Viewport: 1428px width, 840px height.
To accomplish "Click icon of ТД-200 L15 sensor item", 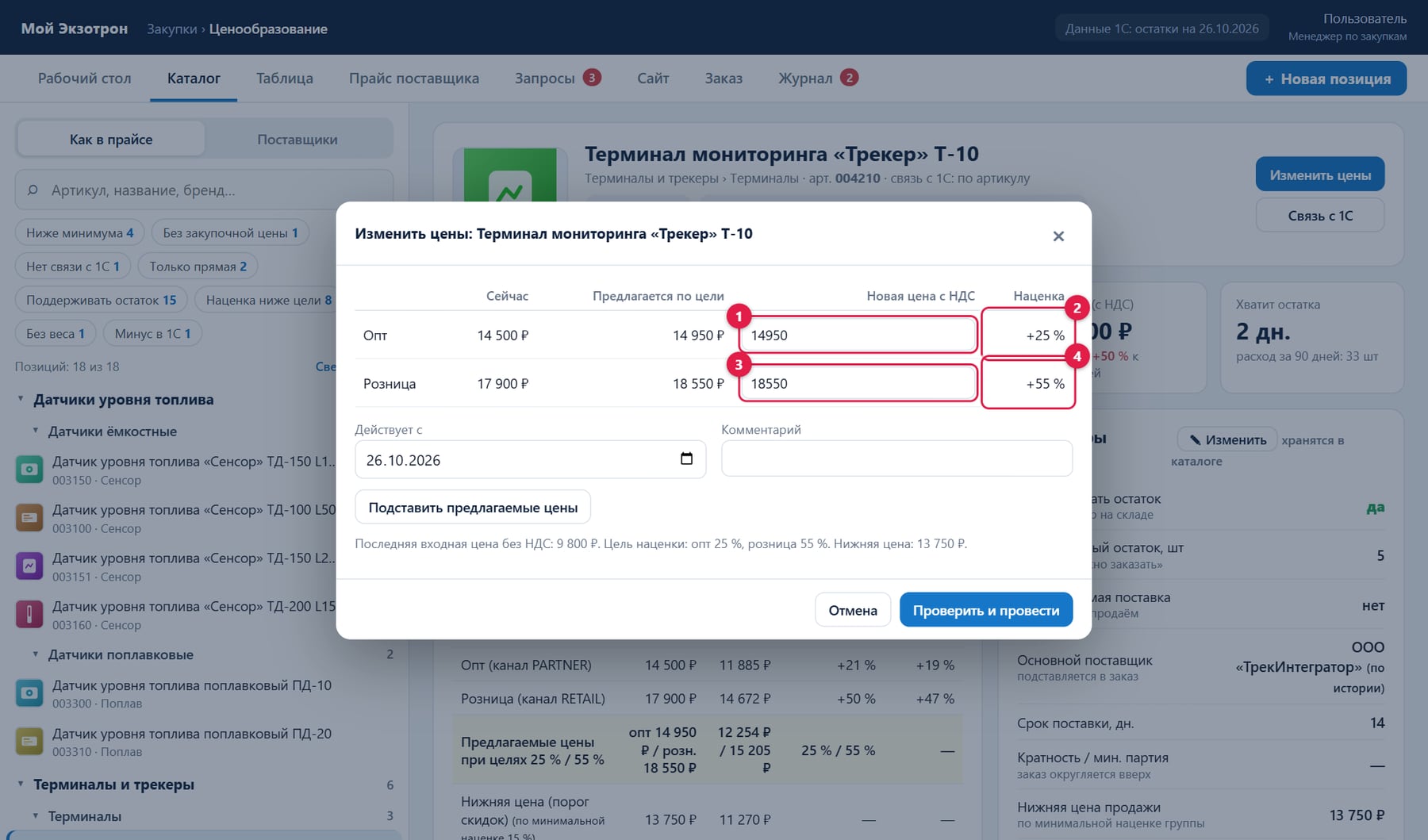I will pyautogui.click(x=29, y=615).
